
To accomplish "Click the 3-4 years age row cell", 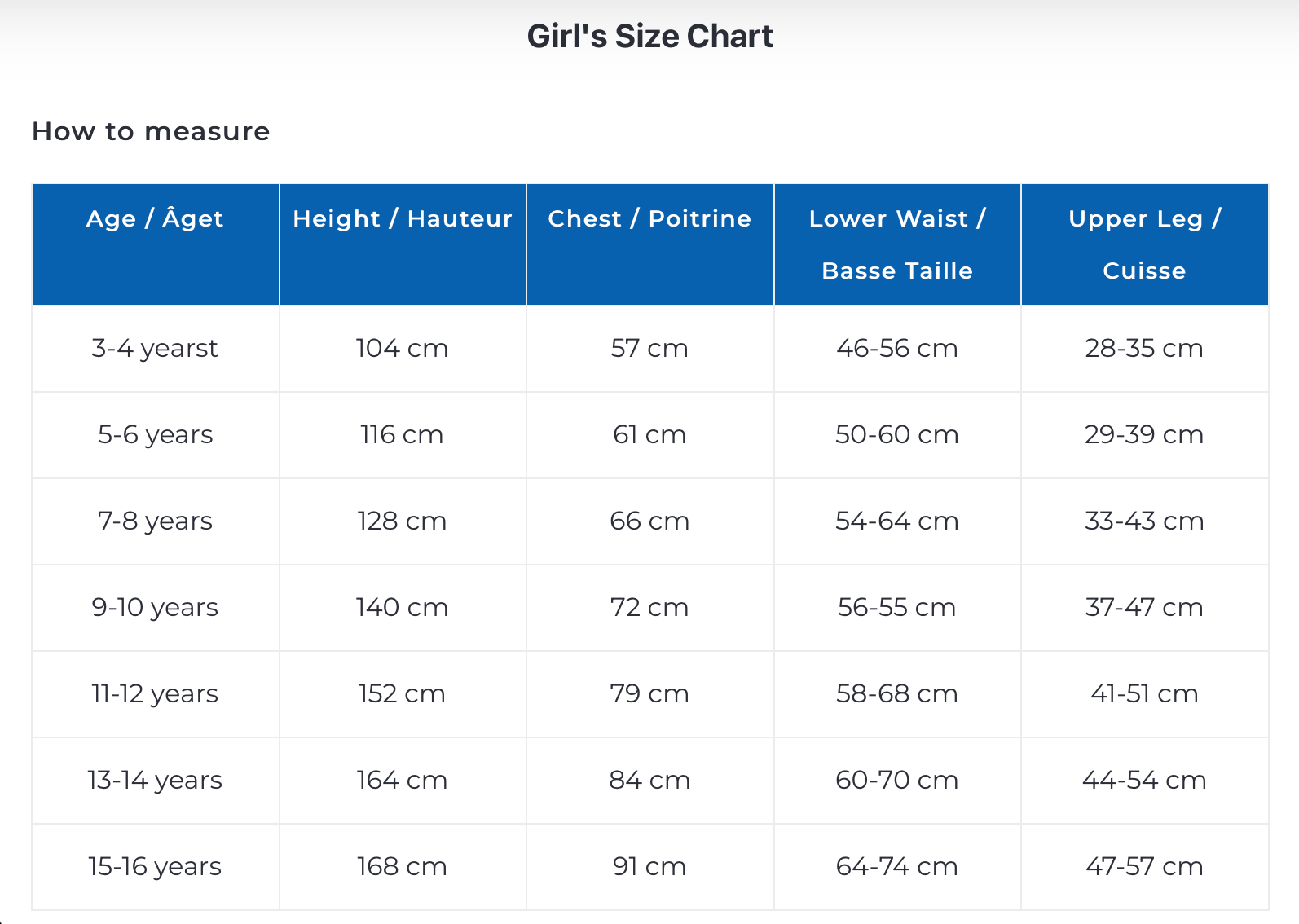I will tap(155, 348).
